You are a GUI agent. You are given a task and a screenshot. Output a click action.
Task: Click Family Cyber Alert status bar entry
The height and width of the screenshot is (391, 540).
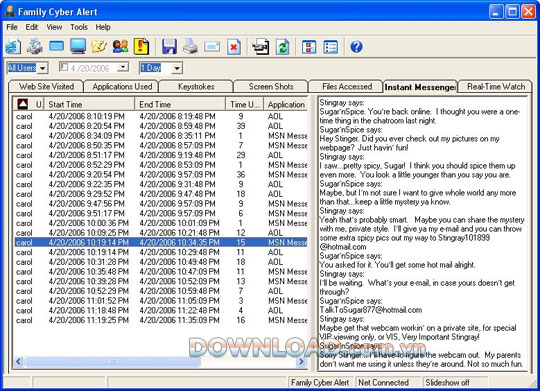coord(320,382)
